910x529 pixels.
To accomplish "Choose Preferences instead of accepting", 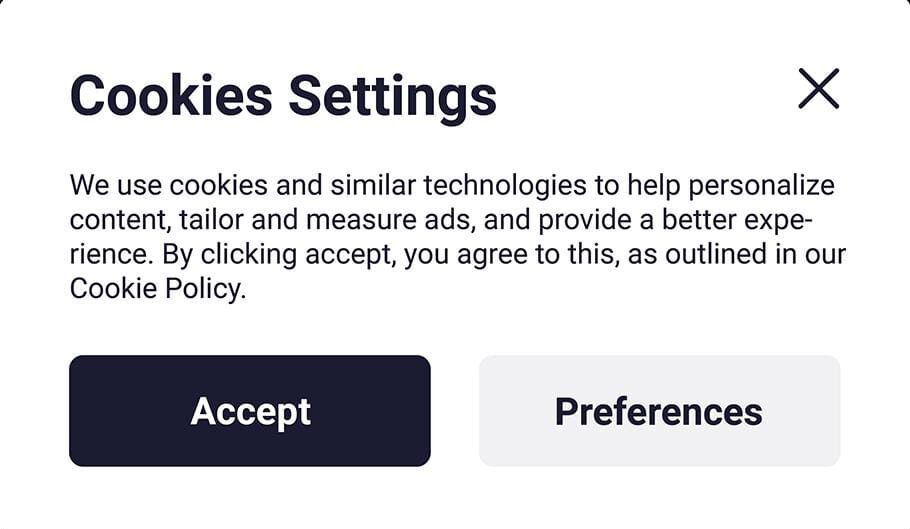I will click(x=659, y=411).
